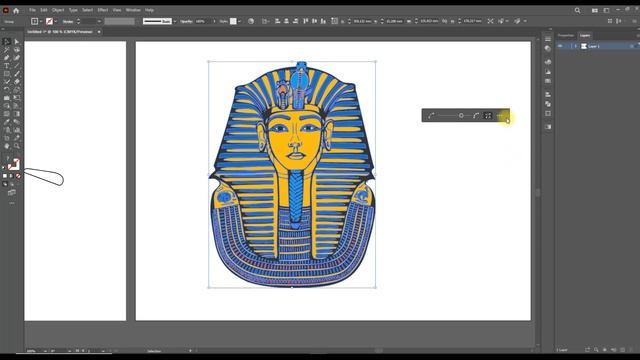Click the search magnifier icon
Screen dimensions: 640x360
click(577, 10)
